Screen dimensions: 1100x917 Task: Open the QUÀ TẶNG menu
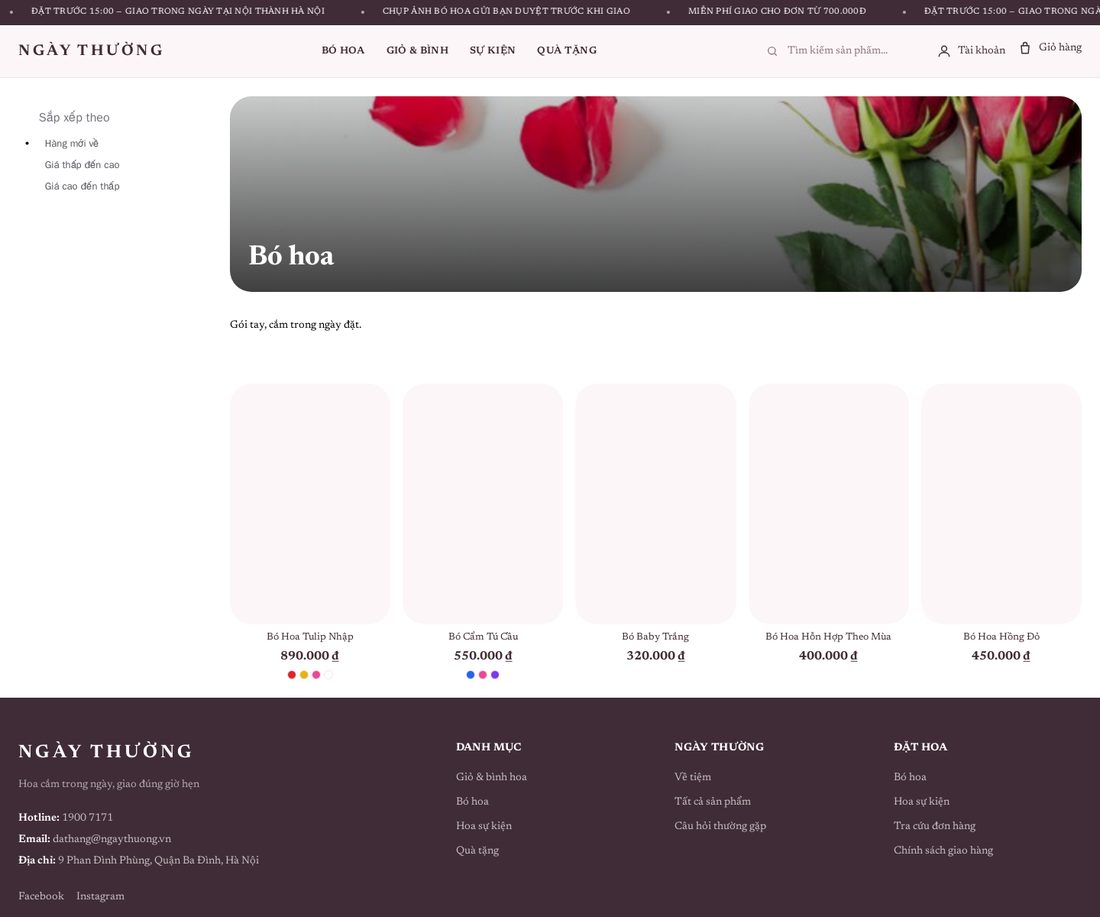pyautogui.click(x=567, y=51)
